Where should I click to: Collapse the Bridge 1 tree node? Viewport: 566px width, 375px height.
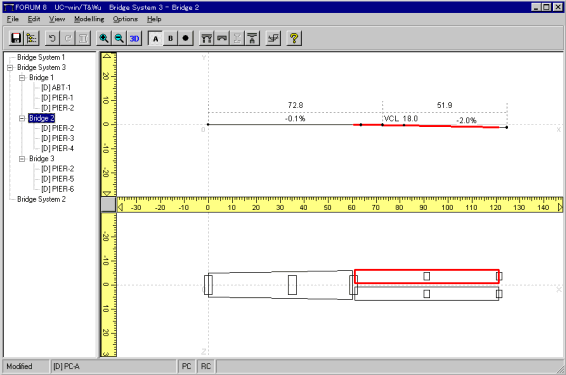pyautogui.click(x=22, y=78)
